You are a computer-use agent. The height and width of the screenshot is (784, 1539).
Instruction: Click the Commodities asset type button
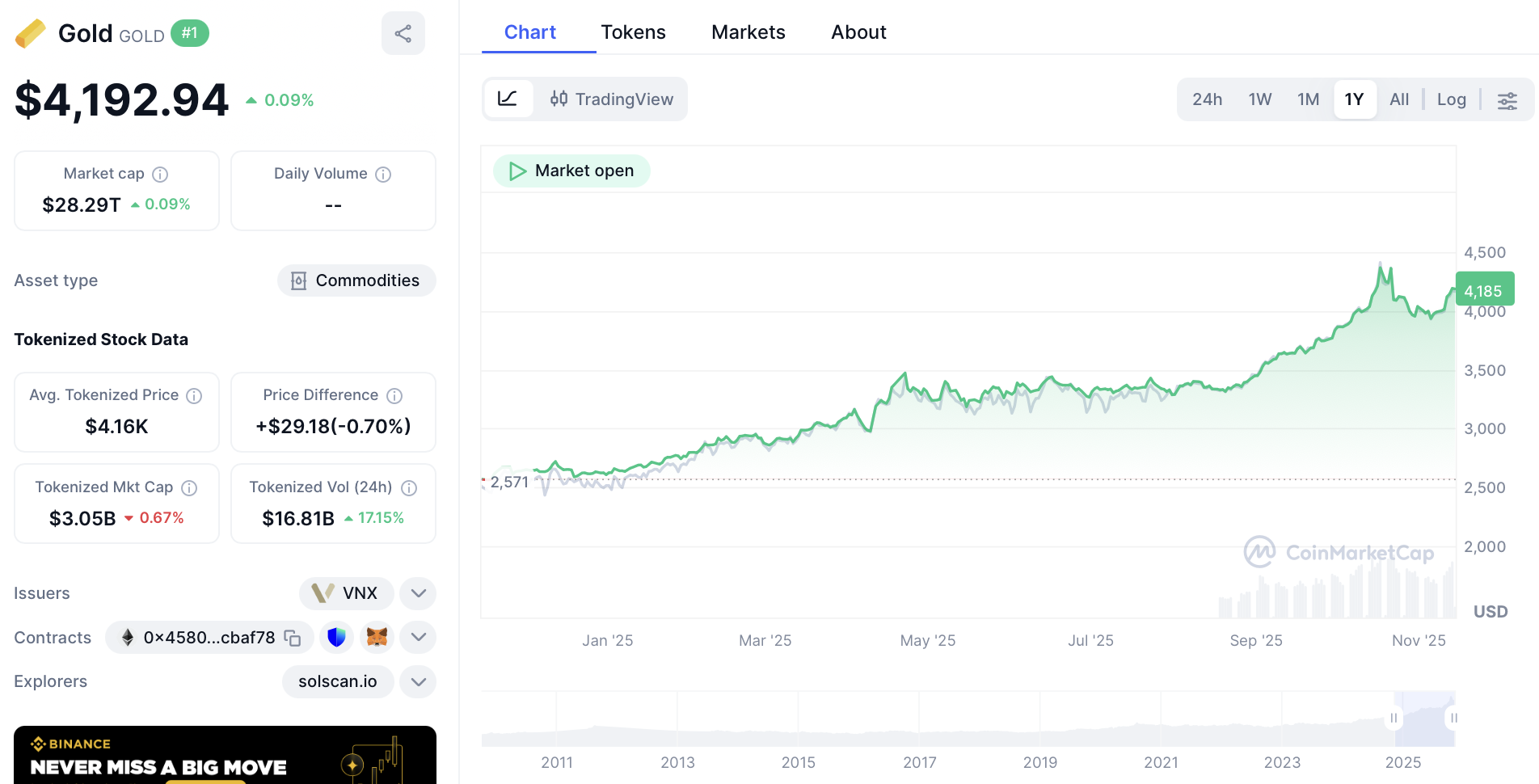click(x=356, y=280)
